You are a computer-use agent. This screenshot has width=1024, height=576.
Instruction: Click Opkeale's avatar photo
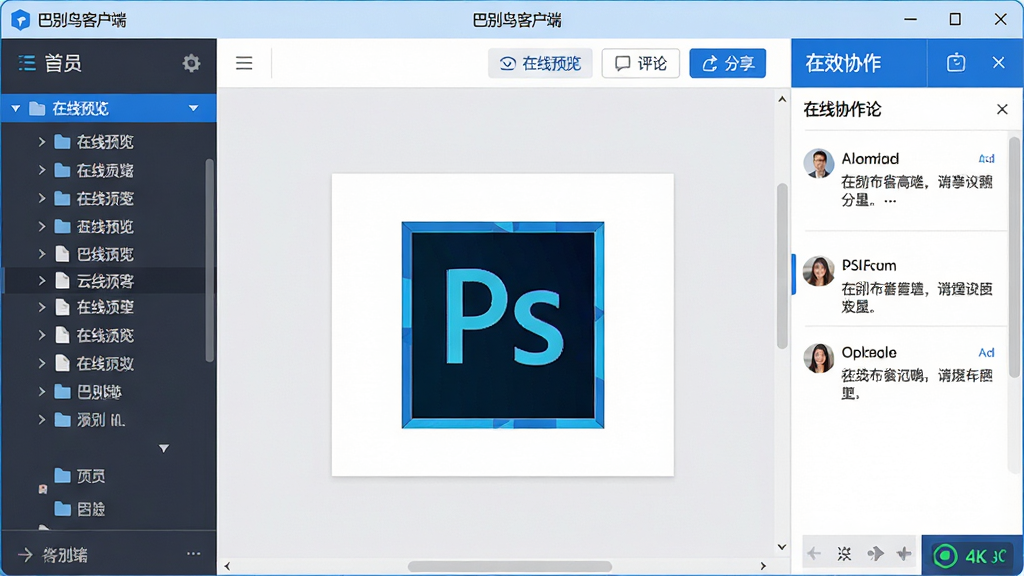coord(818,358)
